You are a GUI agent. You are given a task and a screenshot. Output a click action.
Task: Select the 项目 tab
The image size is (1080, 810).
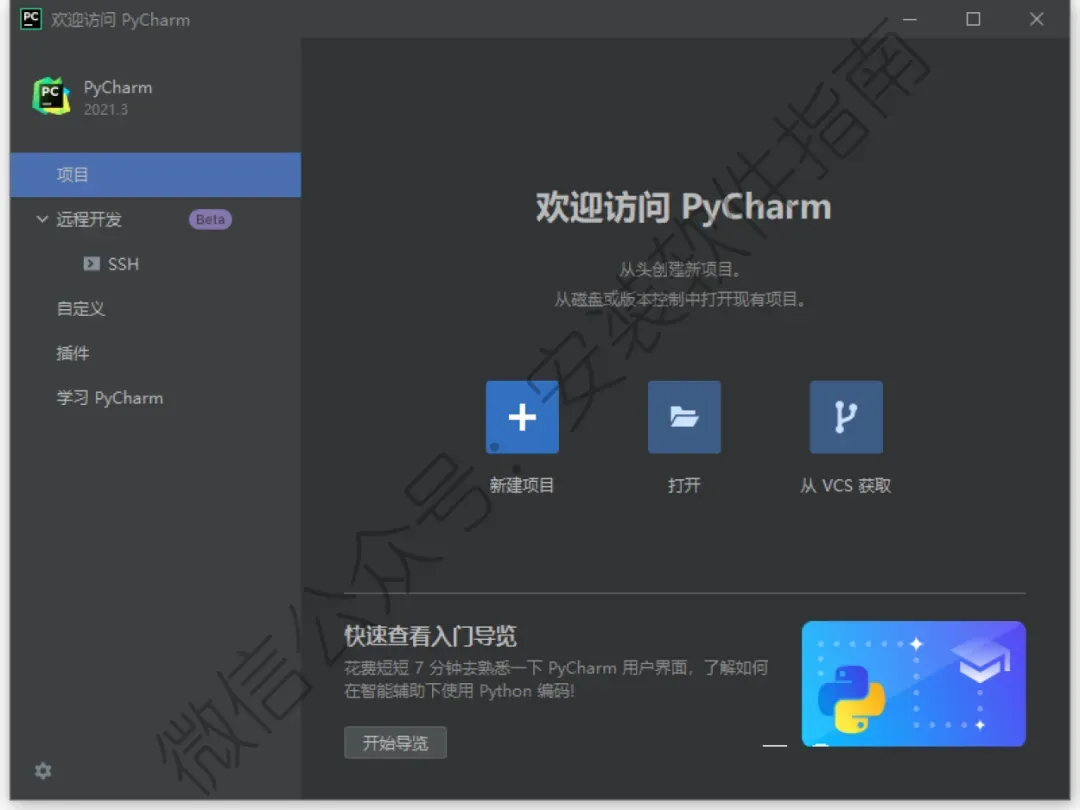pos(156,175)
